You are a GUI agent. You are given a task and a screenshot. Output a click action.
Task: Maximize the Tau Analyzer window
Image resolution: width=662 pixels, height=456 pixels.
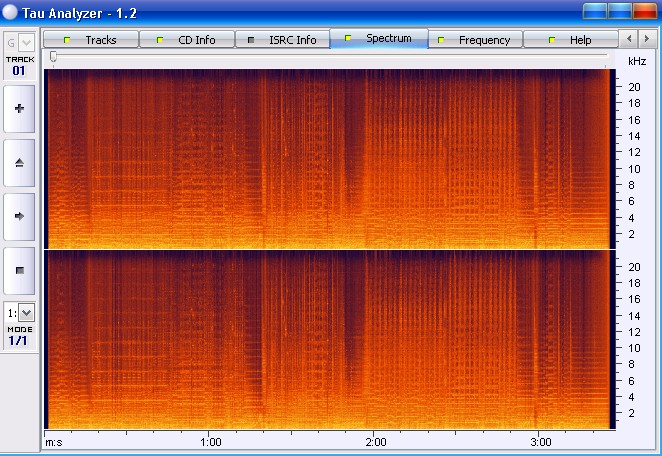(x=619, y=11)
